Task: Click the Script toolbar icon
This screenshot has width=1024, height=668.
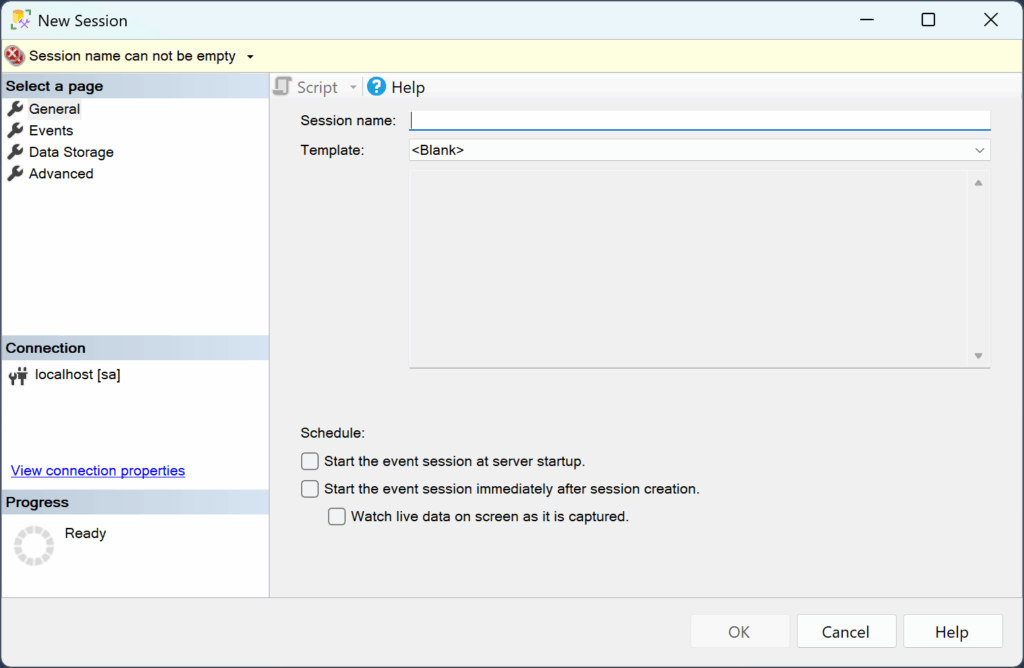Action: pos(283,86)
